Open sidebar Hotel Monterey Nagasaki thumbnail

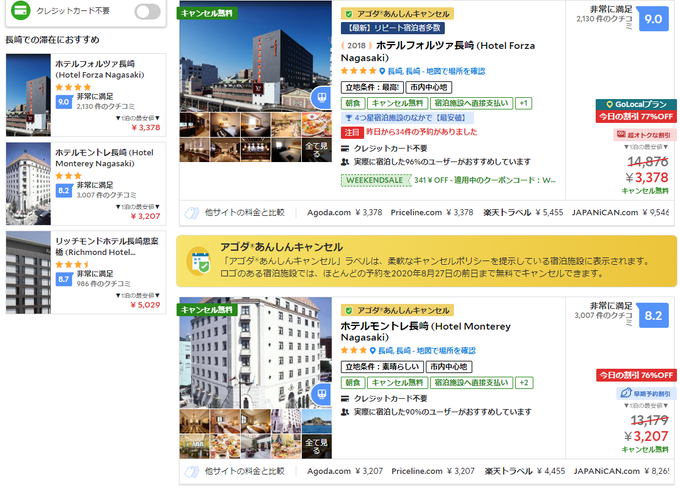point(28,183)
